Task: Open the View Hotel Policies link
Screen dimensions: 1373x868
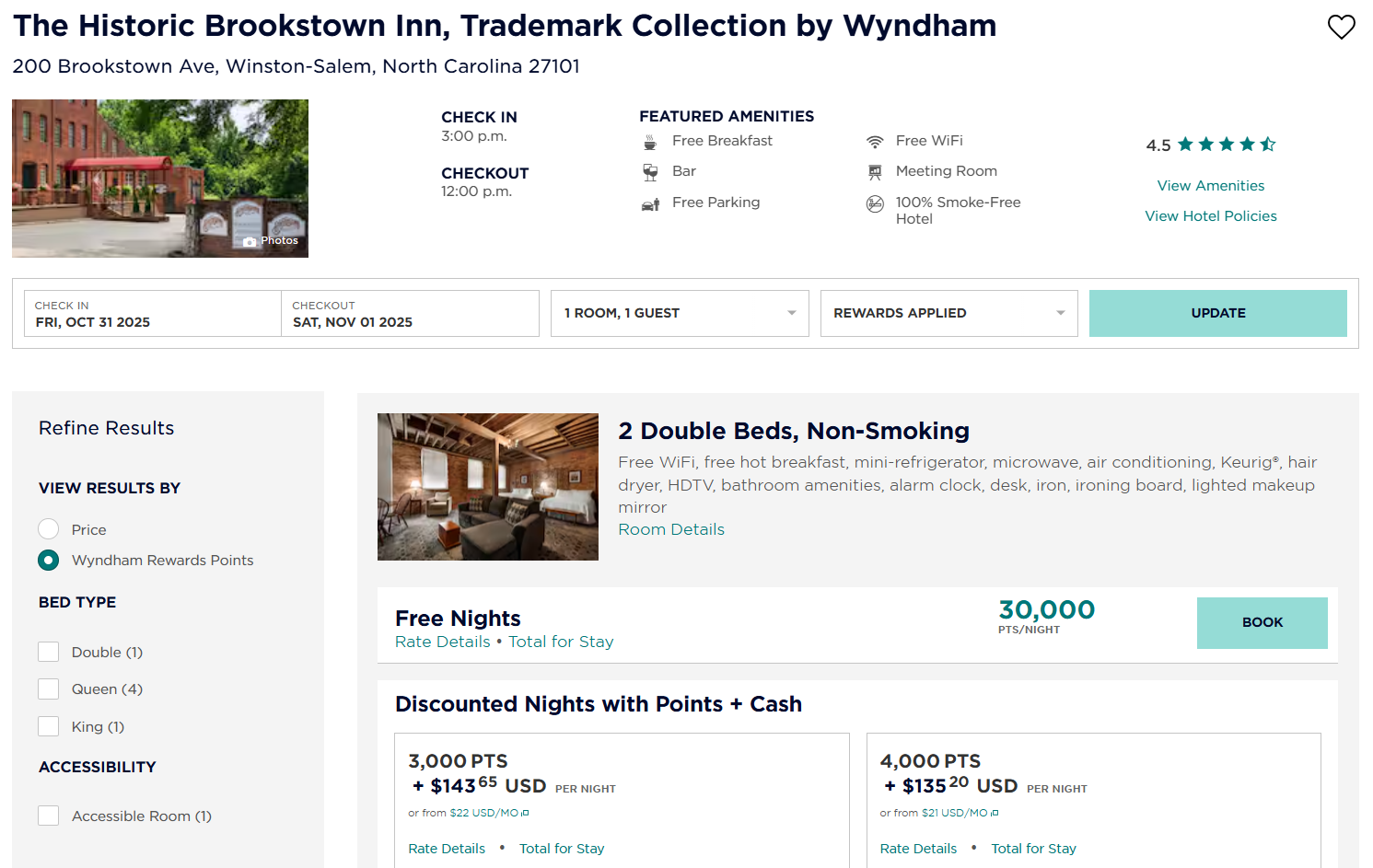Action: [1210, 216]
